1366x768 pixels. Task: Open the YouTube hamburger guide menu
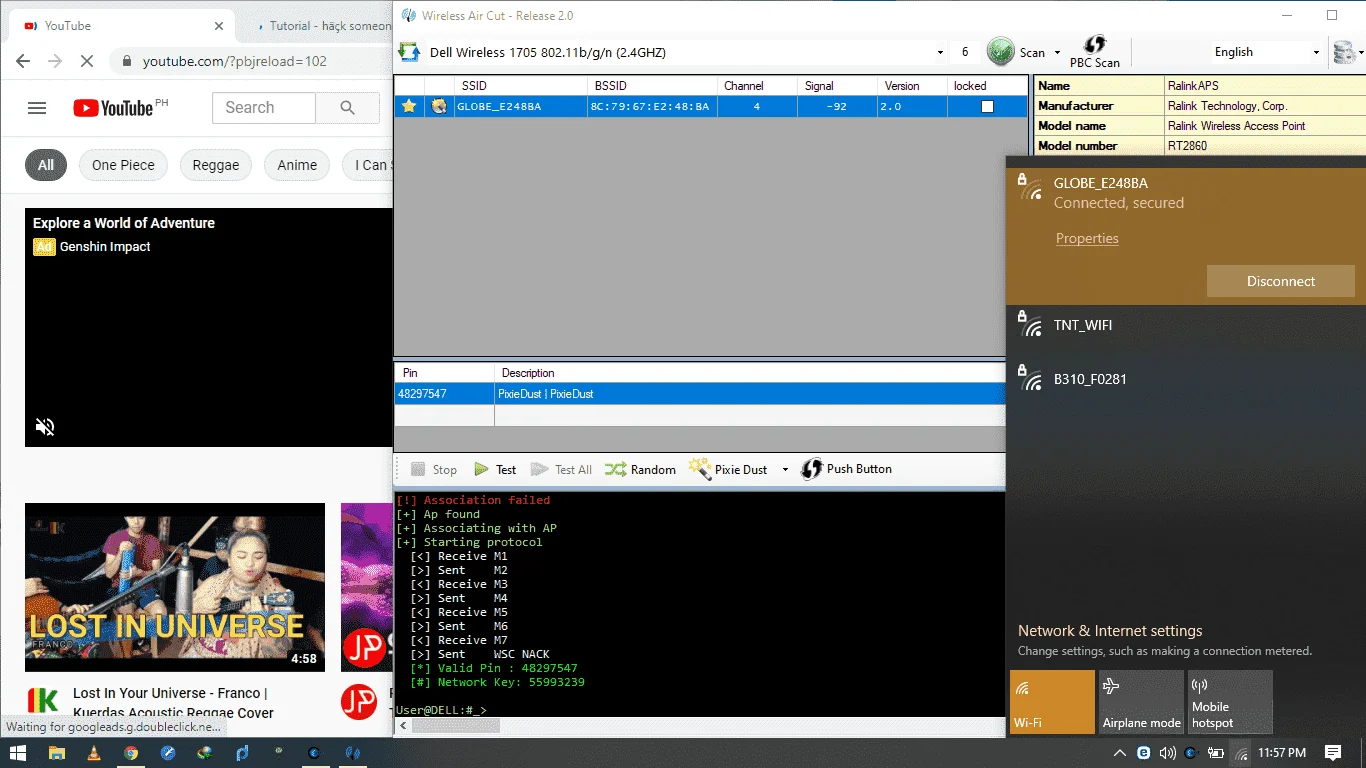tap(37, 108)
